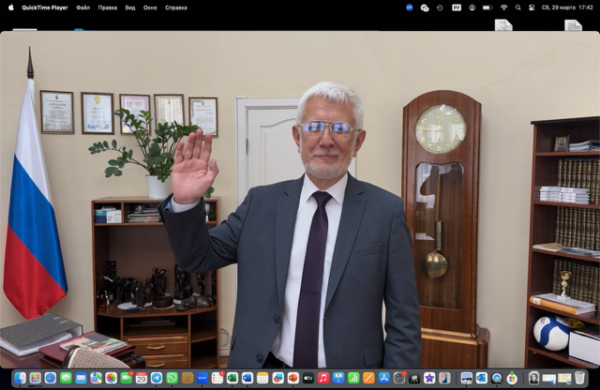
Task: Open Photos from the Dock
Action: tap(111, 378)
